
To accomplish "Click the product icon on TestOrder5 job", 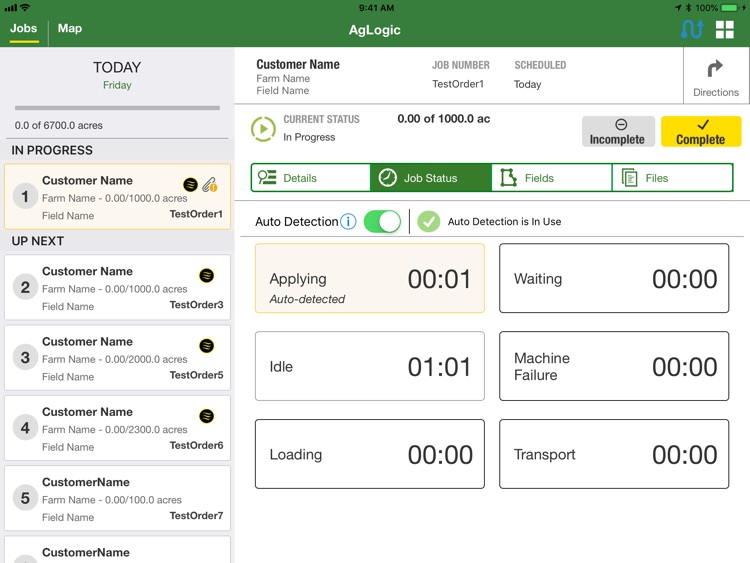I will tap(207, 345).
